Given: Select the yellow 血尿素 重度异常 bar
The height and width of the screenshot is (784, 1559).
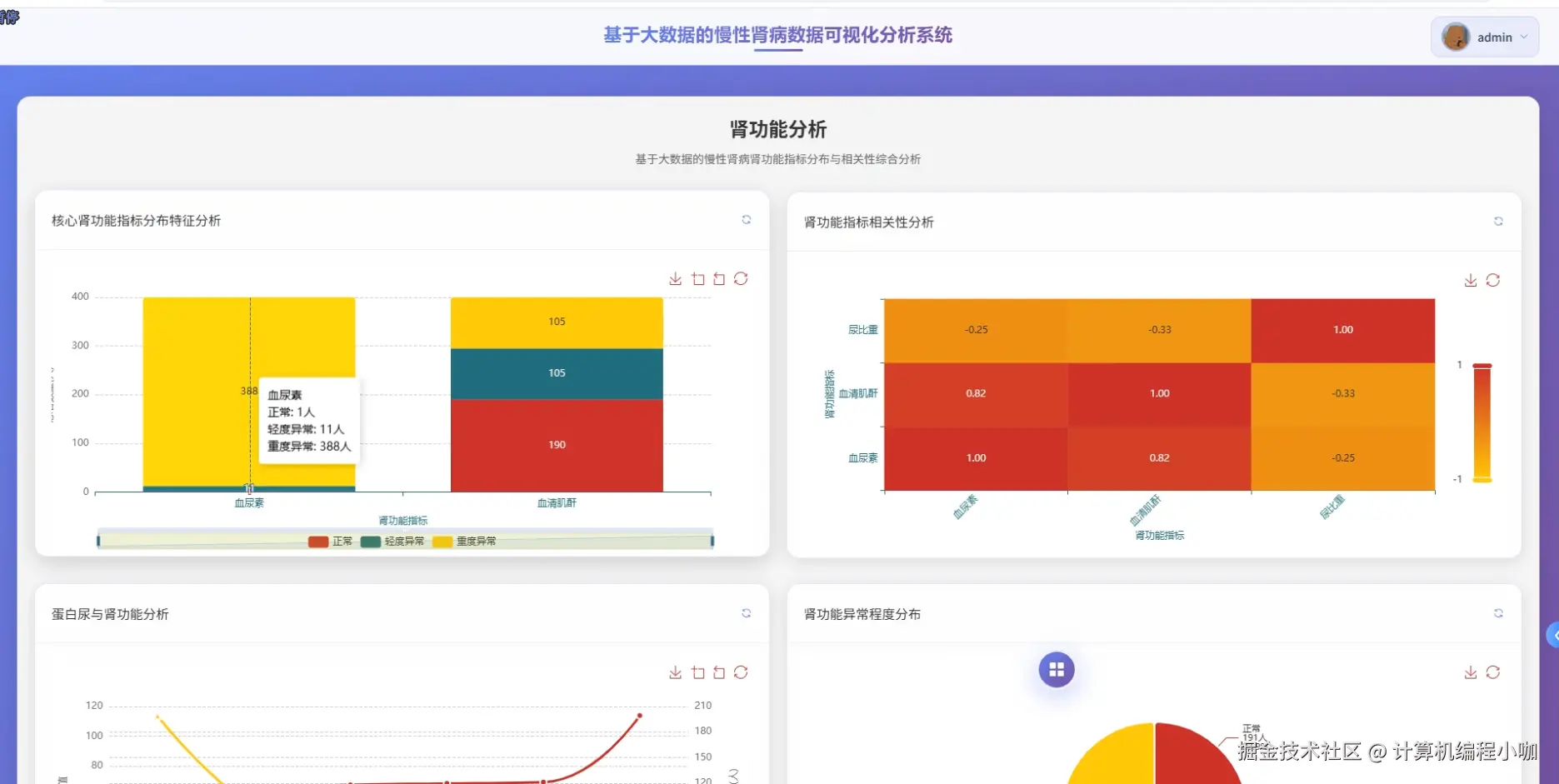Looking at the screenshot, I should tap(249, 392).
